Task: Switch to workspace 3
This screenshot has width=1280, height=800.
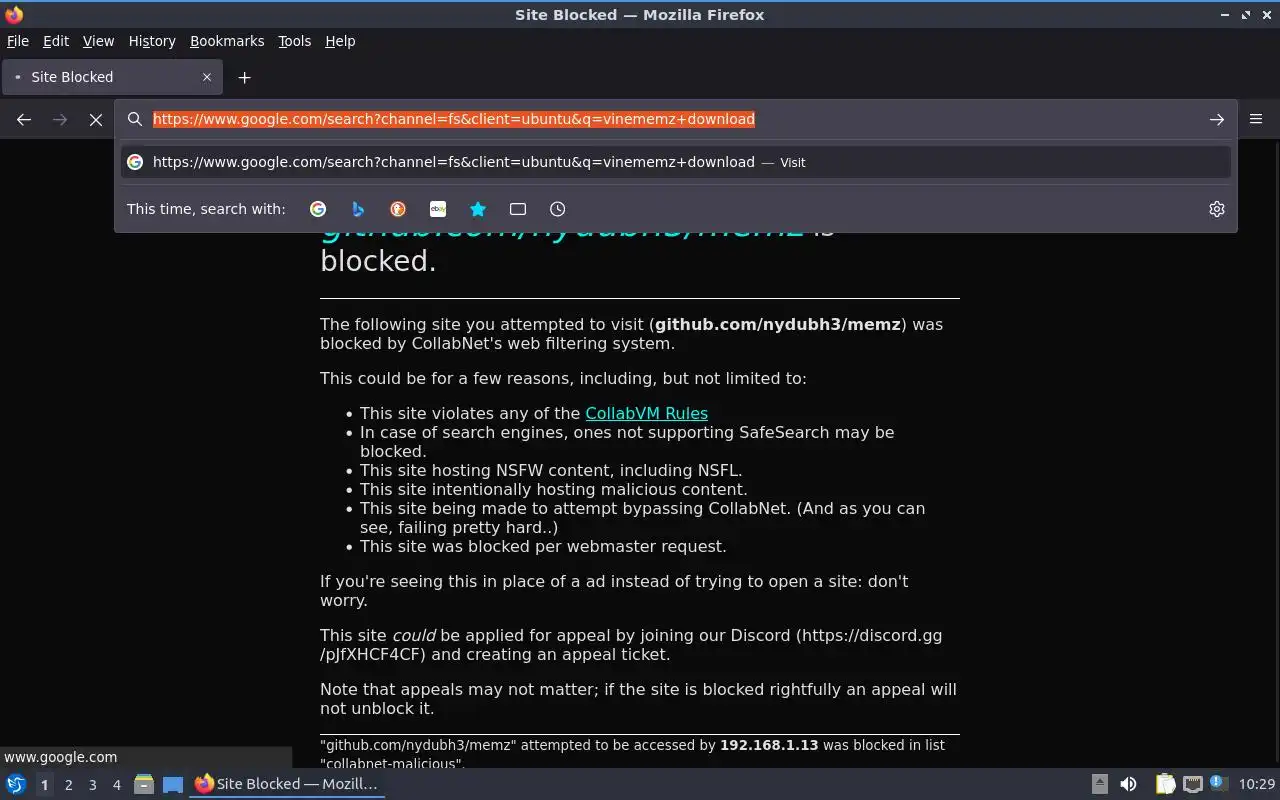Action: 92,785
